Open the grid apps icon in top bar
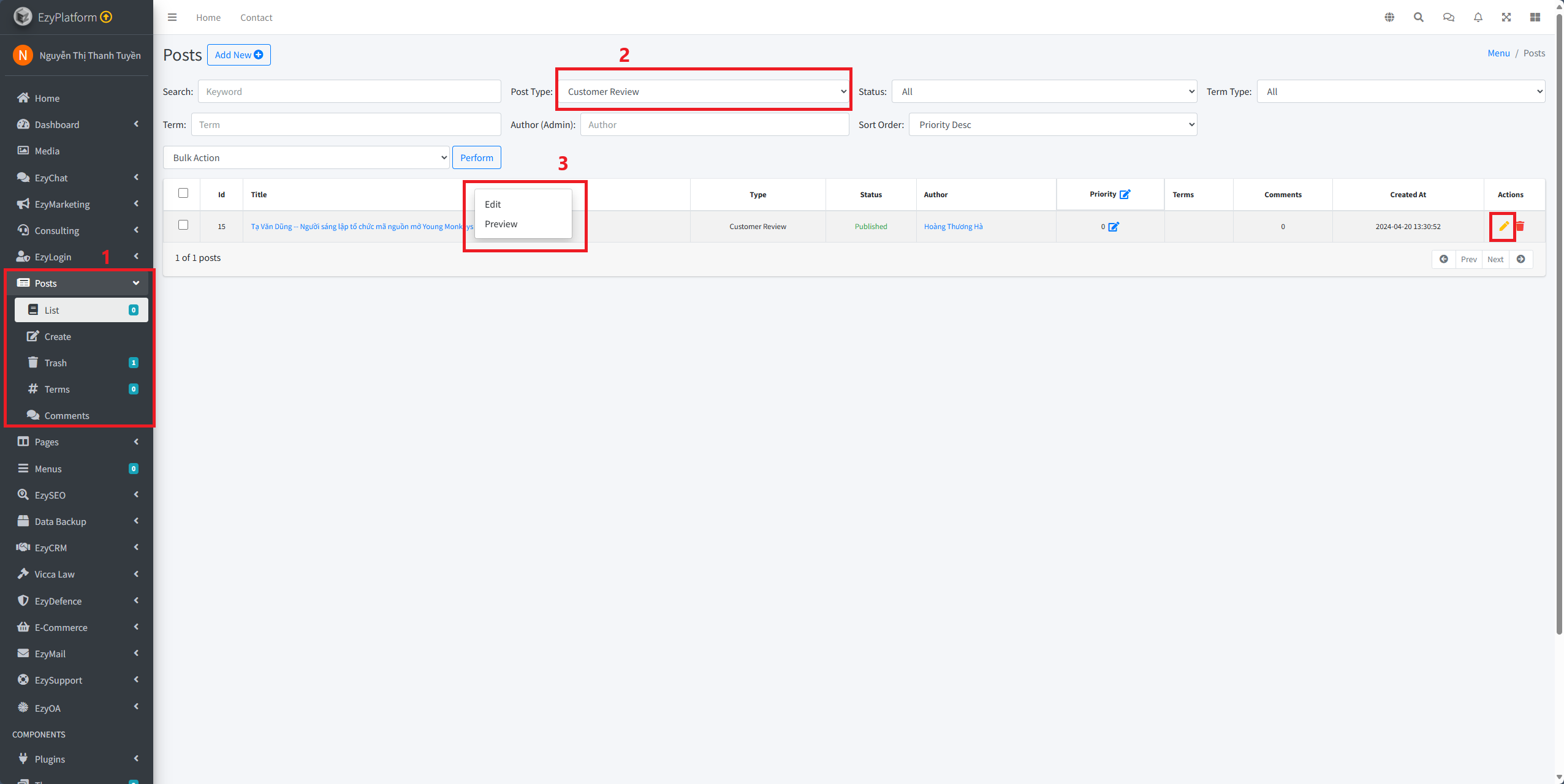The width and height of the screenshot is (1564, 784). [x=1535, y=17]
